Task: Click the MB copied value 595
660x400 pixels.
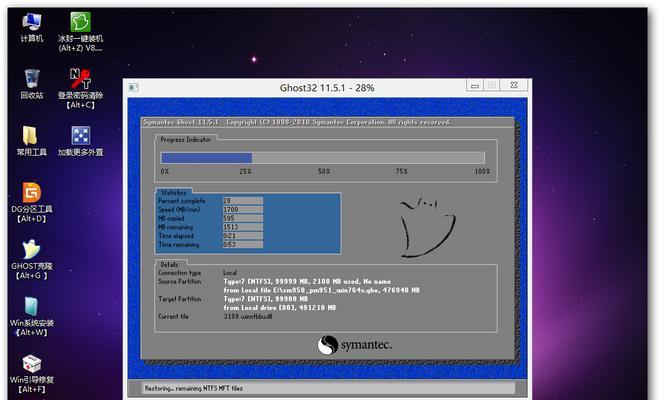Action: click(243, 218)
